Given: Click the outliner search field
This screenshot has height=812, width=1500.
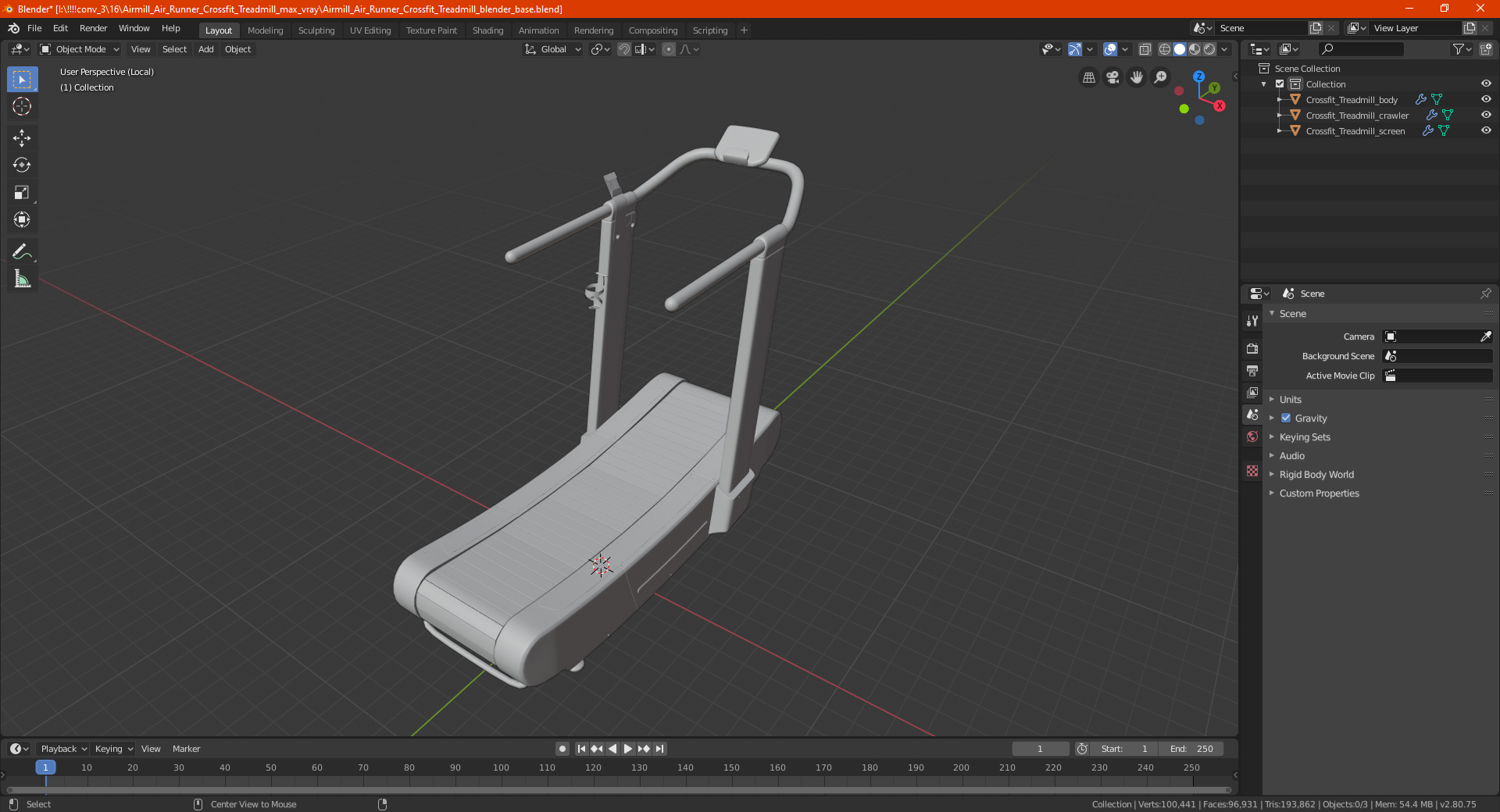Looking at the screenshot, I should point(1360,49).
